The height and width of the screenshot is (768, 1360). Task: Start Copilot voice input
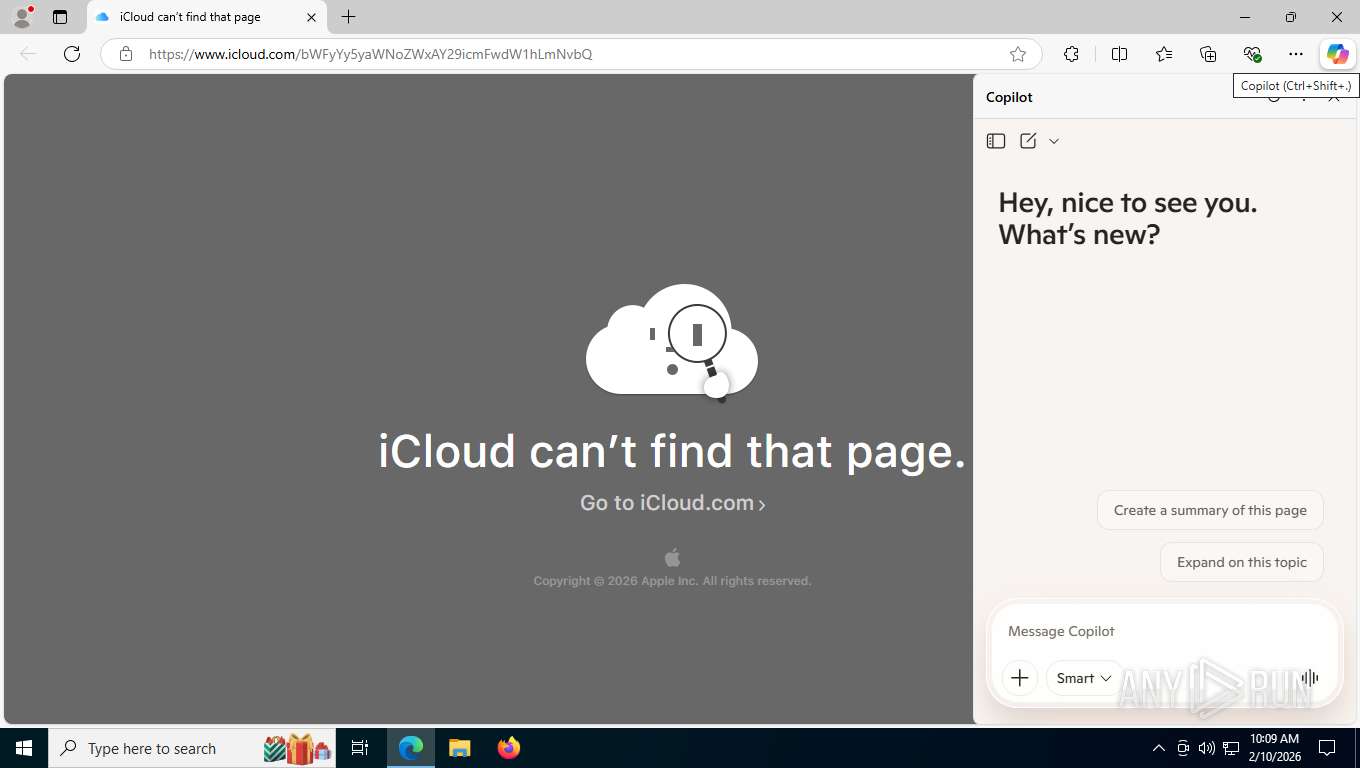click(1310, 678)
